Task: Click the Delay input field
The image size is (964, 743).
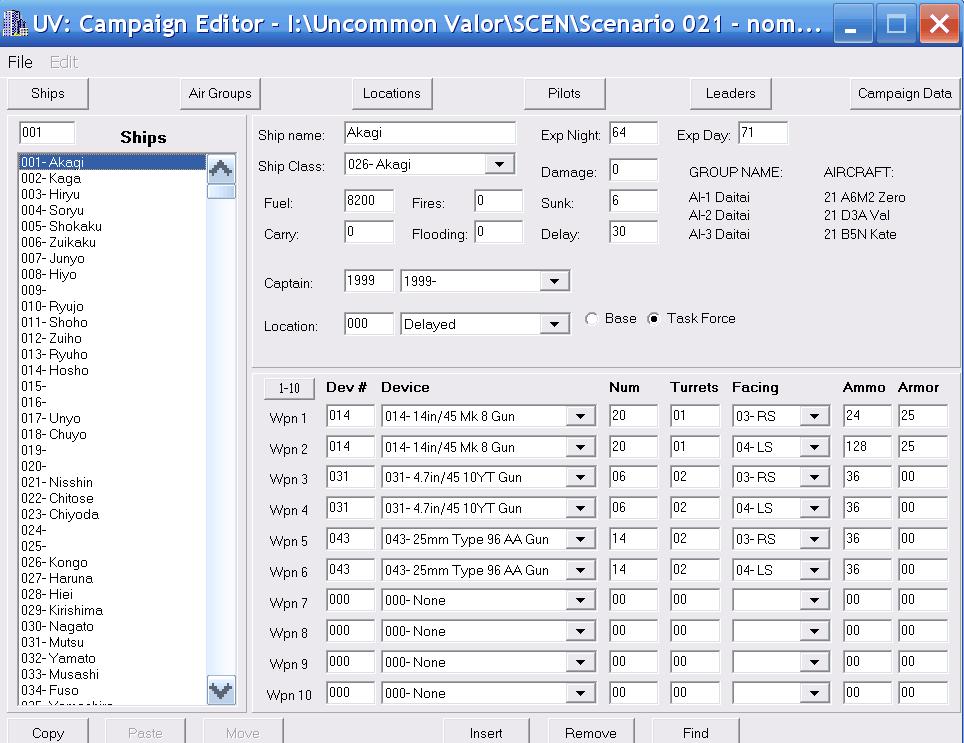Action: [633, 232]
